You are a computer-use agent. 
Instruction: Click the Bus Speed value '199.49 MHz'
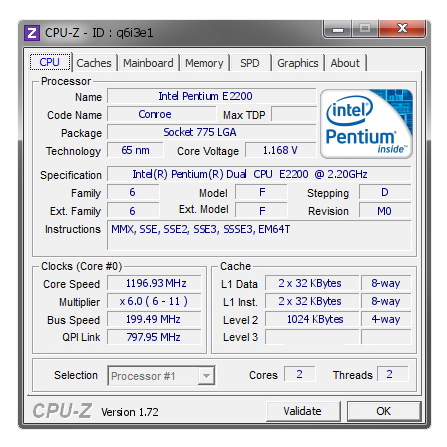click(x=155, y=319)
